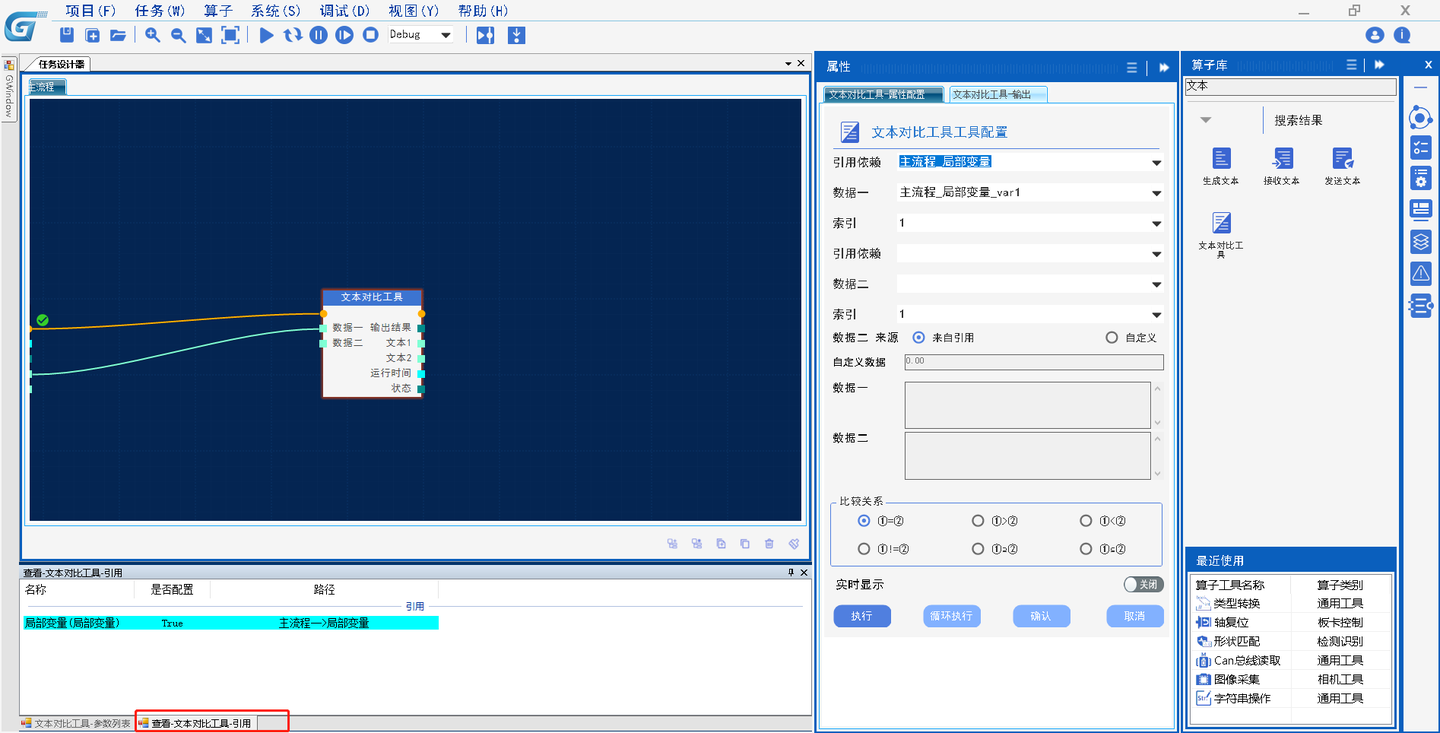Click the orbit circle icon in right sidebar
The height and width of the screenshot is (733, 1440).
coord(1420,118)
